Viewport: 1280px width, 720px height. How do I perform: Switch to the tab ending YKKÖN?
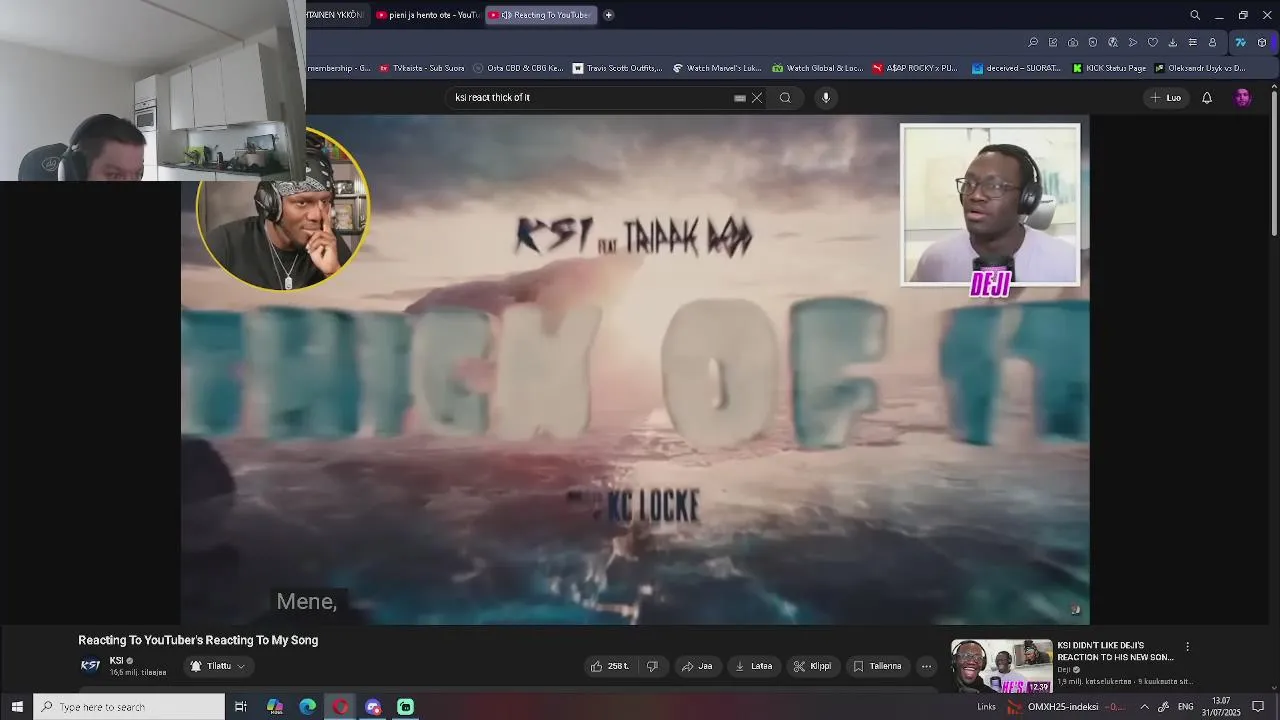337,15
